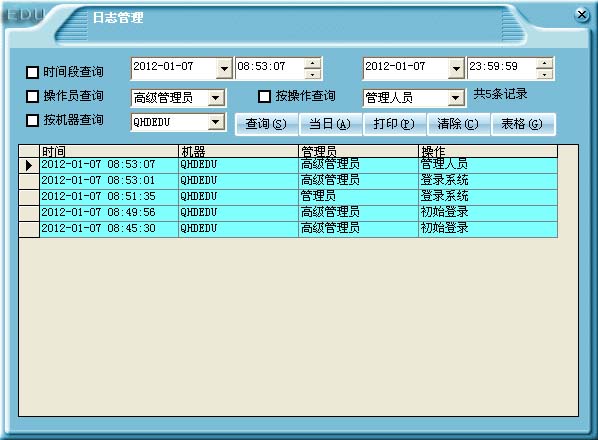Click the row selector for the 08:51:35 row
This screenshot has height=440, width=598.
pyautogui.click(x=29, y=198)
